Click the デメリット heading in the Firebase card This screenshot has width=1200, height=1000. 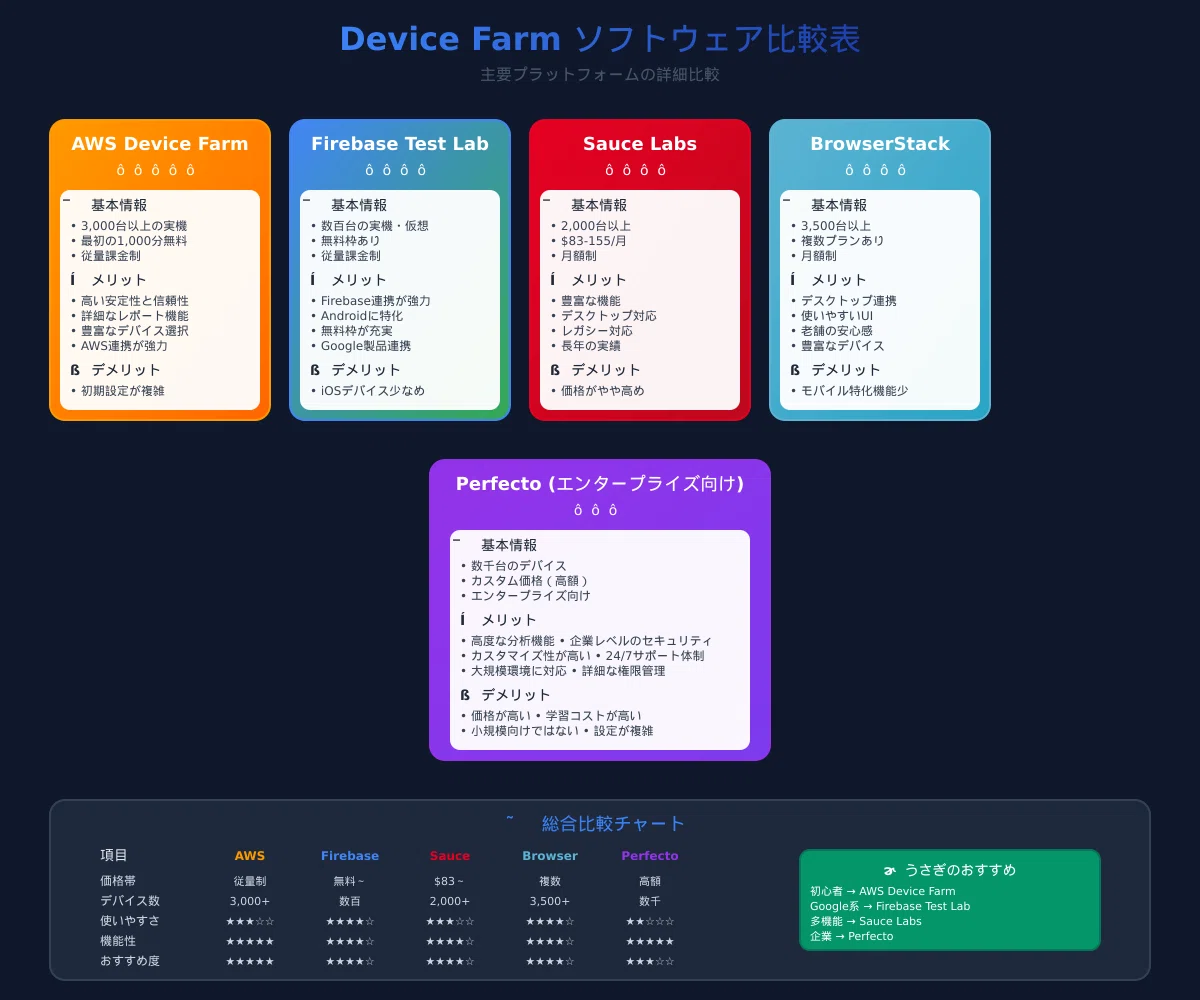coord(366,370)
